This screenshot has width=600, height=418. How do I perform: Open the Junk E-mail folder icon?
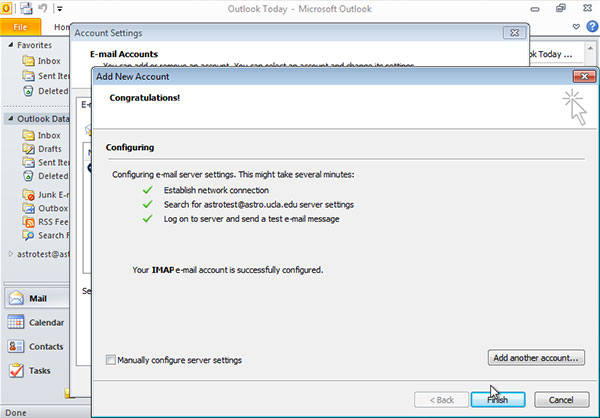(28, 195)
